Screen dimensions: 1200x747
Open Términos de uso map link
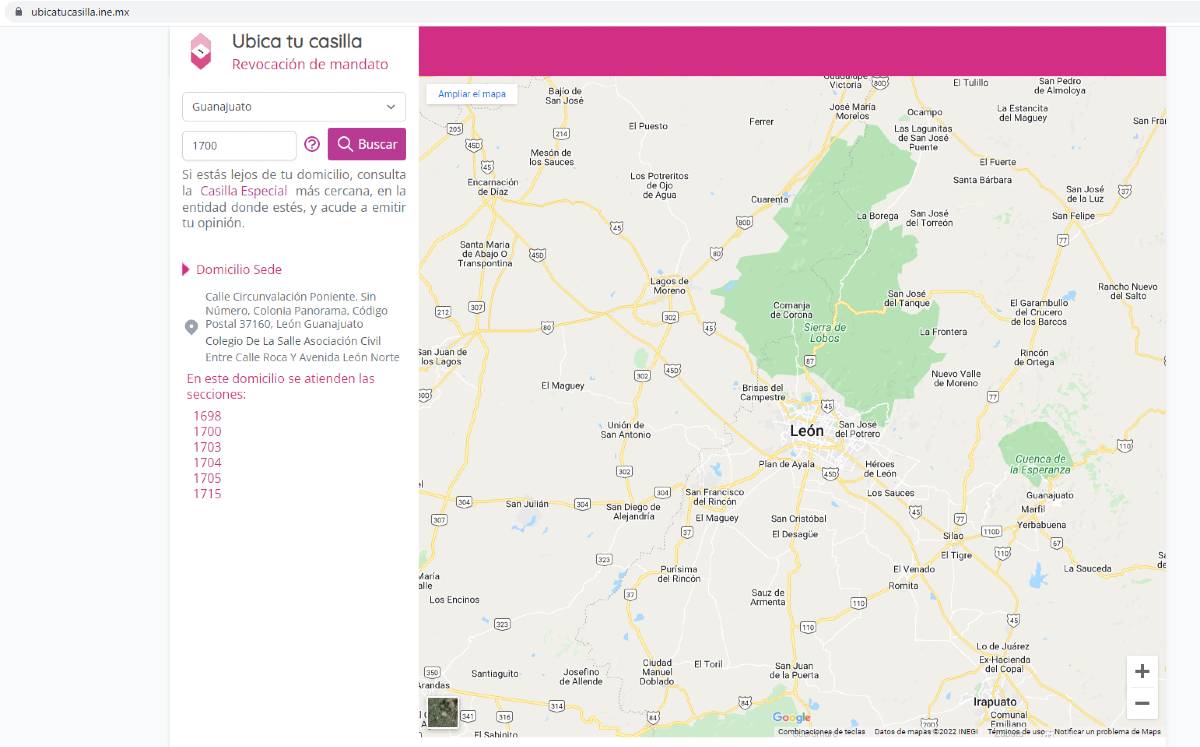coord(1015,732)
